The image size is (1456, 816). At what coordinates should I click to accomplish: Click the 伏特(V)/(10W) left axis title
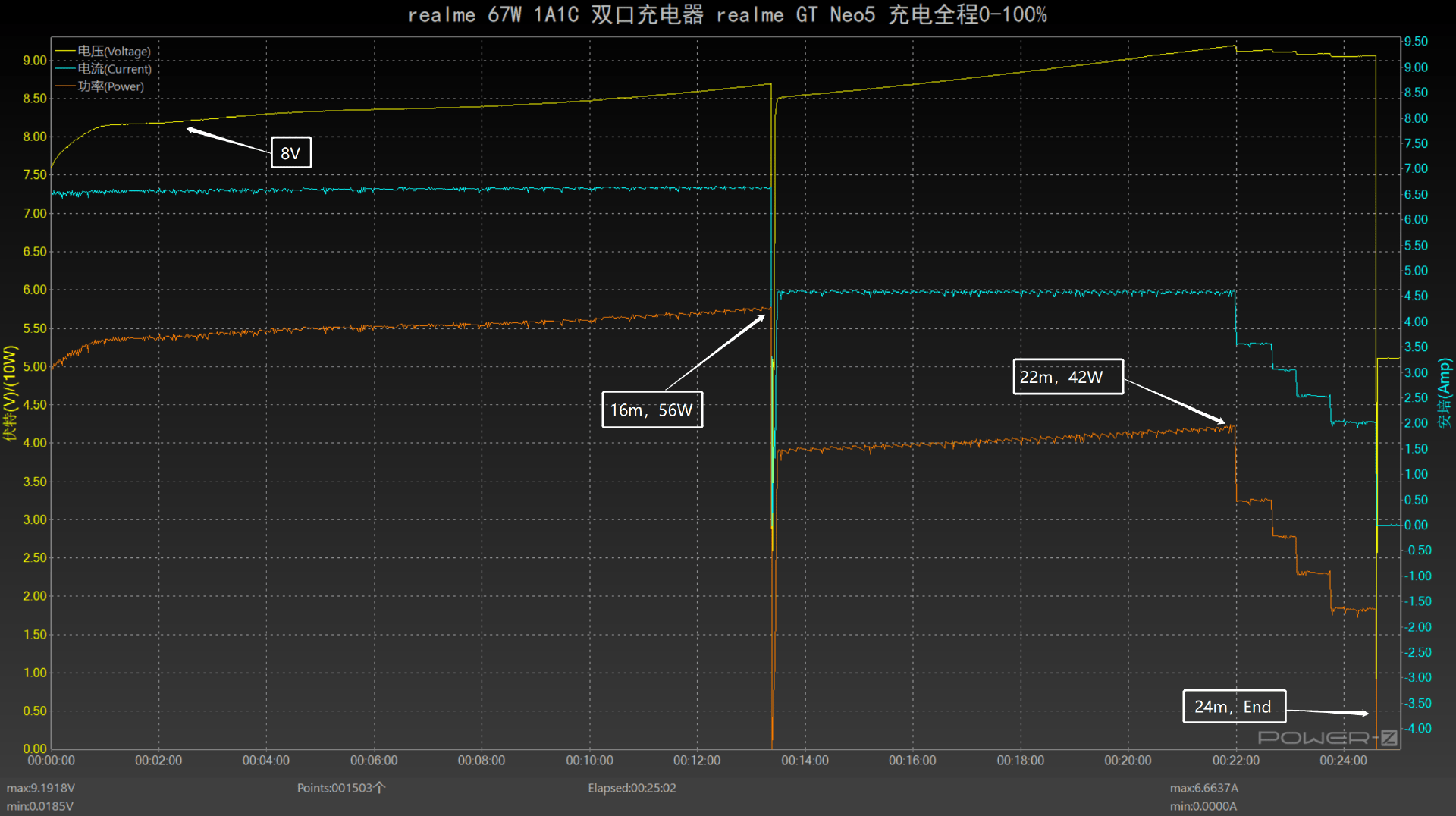(x=10, y=393)
